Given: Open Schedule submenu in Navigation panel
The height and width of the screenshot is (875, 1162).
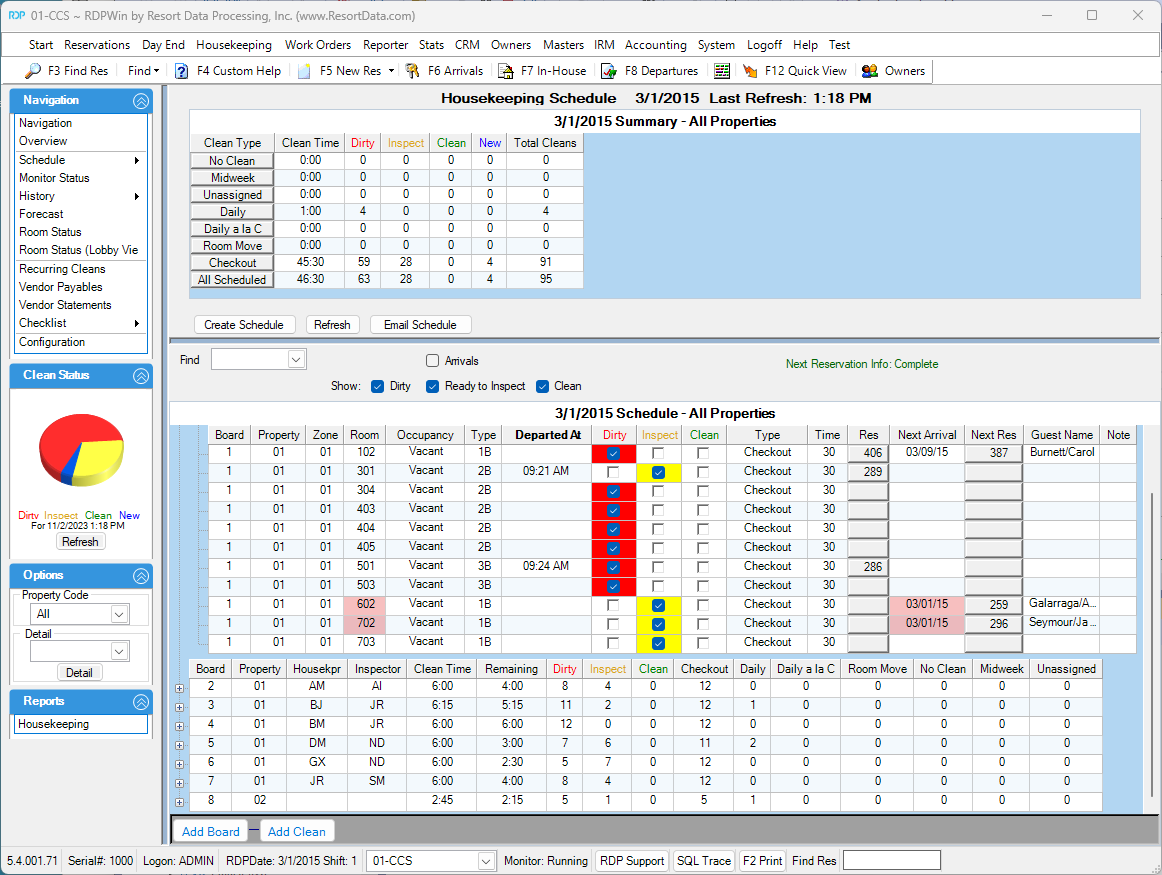Looking at the screenshot, I should (x=79, y=160).
